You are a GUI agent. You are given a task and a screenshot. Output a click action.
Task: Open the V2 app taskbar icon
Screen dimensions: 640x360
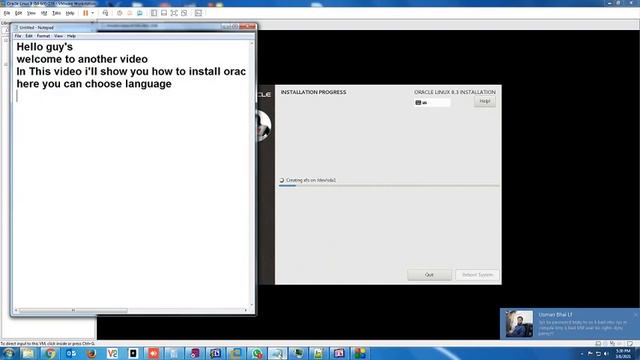point(112,353)
